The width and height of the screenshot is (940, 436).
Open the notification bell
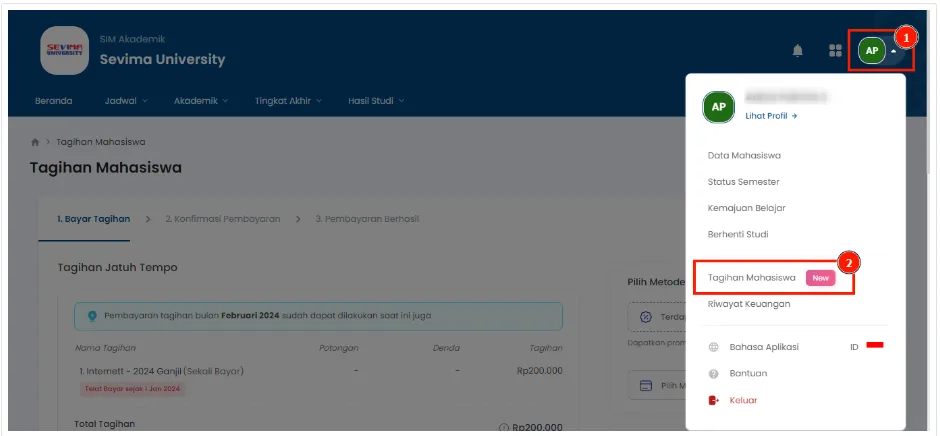pyautogui.click(x=797, y=51)
